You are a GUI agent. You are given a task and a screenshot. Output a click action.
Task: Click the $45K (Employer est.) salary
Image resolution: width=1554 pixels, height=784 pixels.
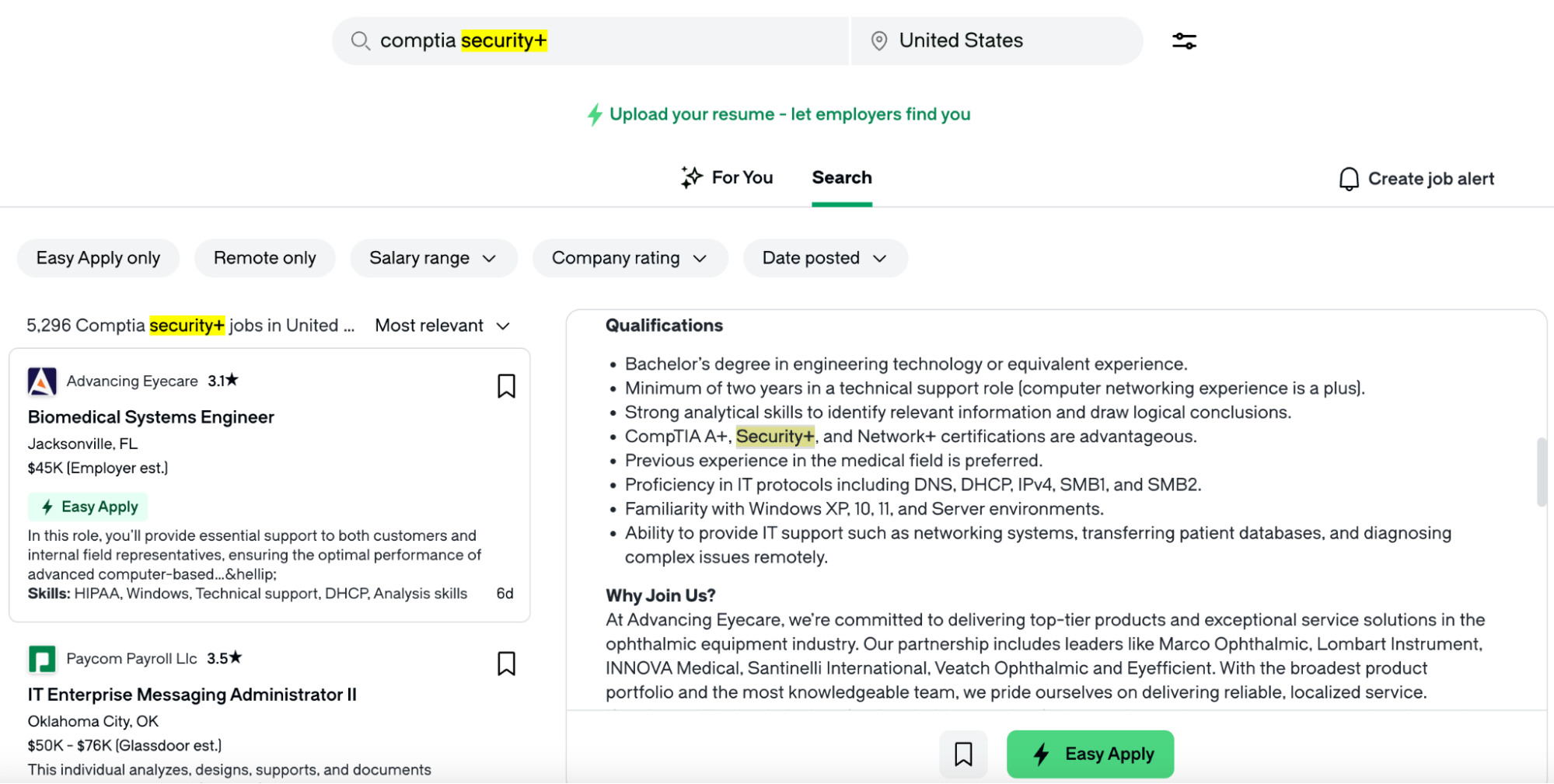coord(98,468)
